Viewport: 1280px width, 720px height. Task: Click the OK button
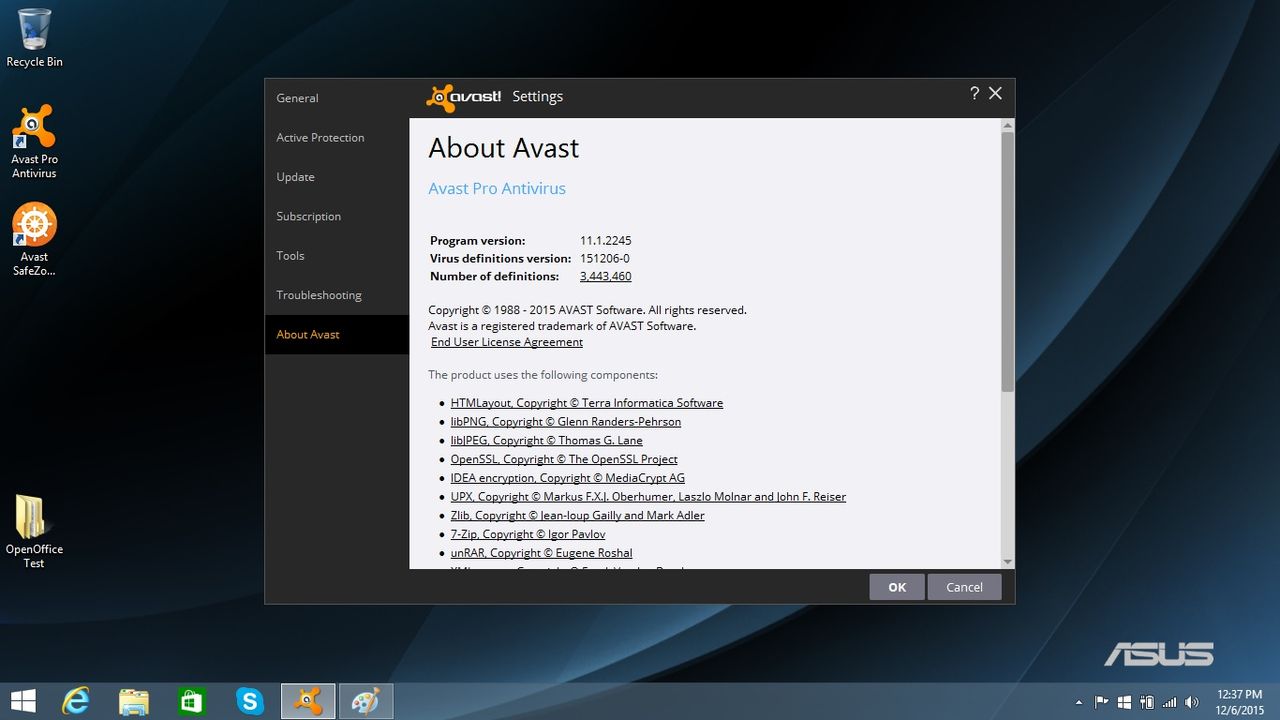pyautogui.click(x=897, y=587)
